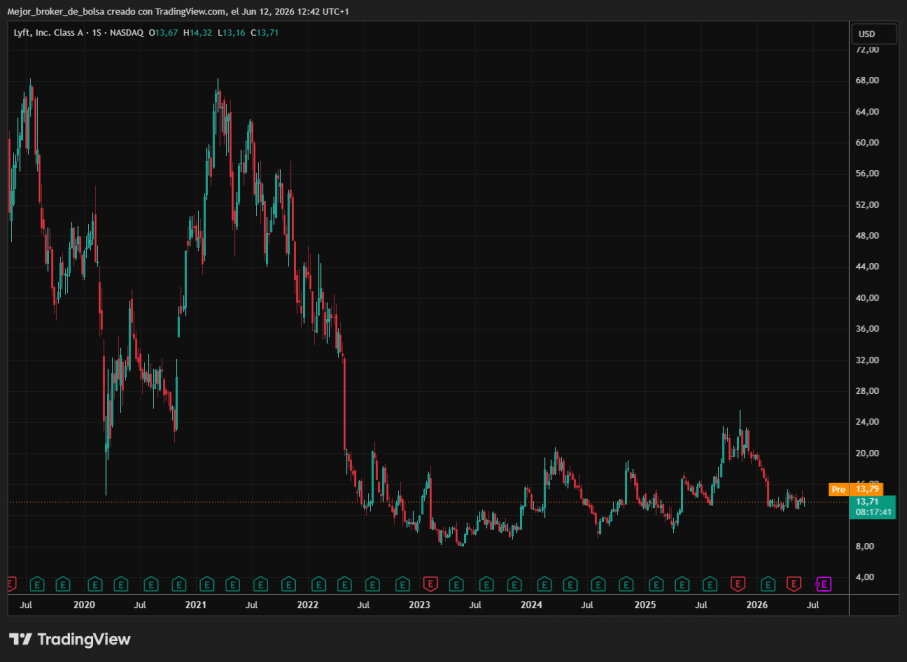Open the February 2024 earnings marker
907x662 pixels.
point(544,584)
